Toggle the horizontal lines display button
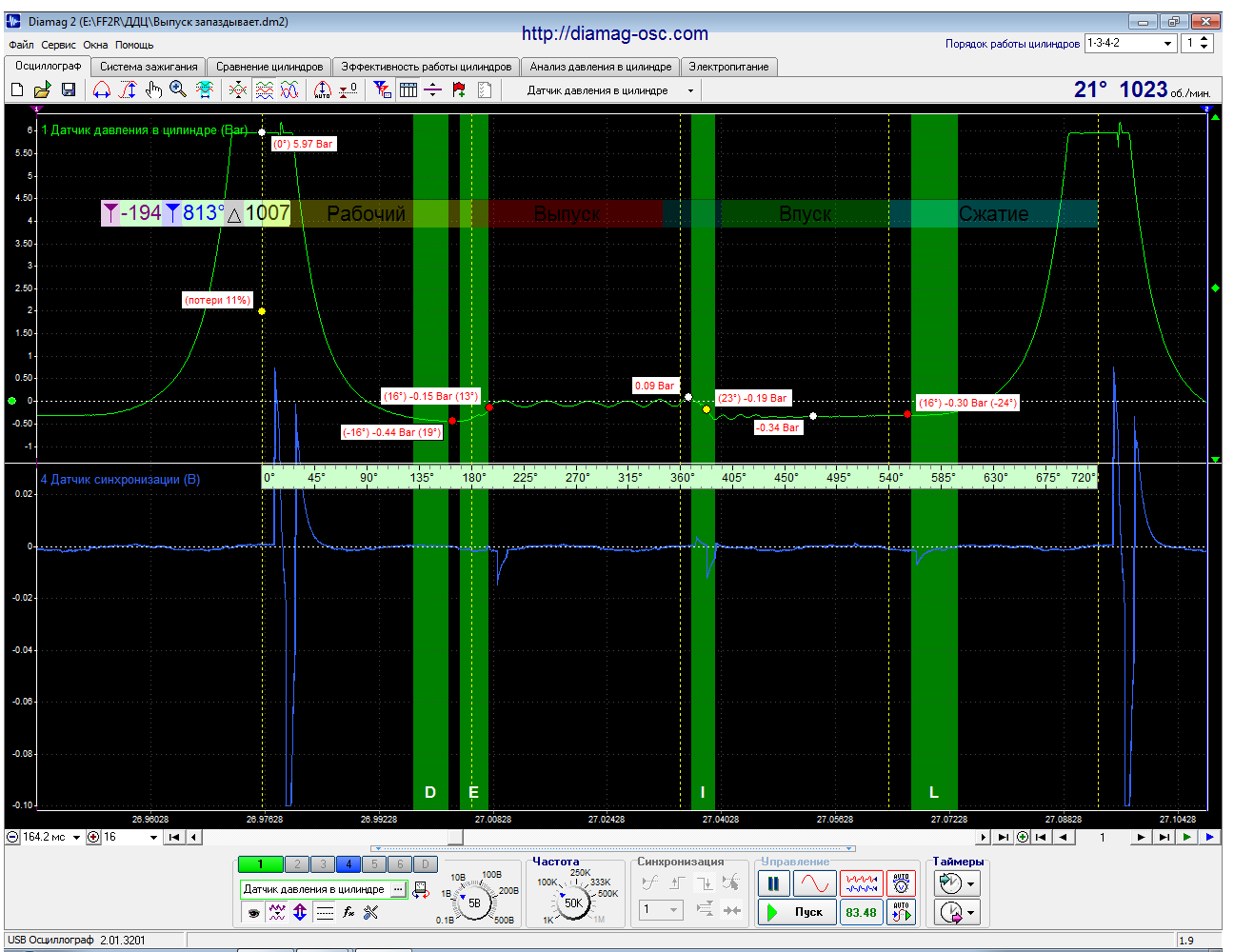The width and height of the screenshot is (1234, 952). [325, 912]
